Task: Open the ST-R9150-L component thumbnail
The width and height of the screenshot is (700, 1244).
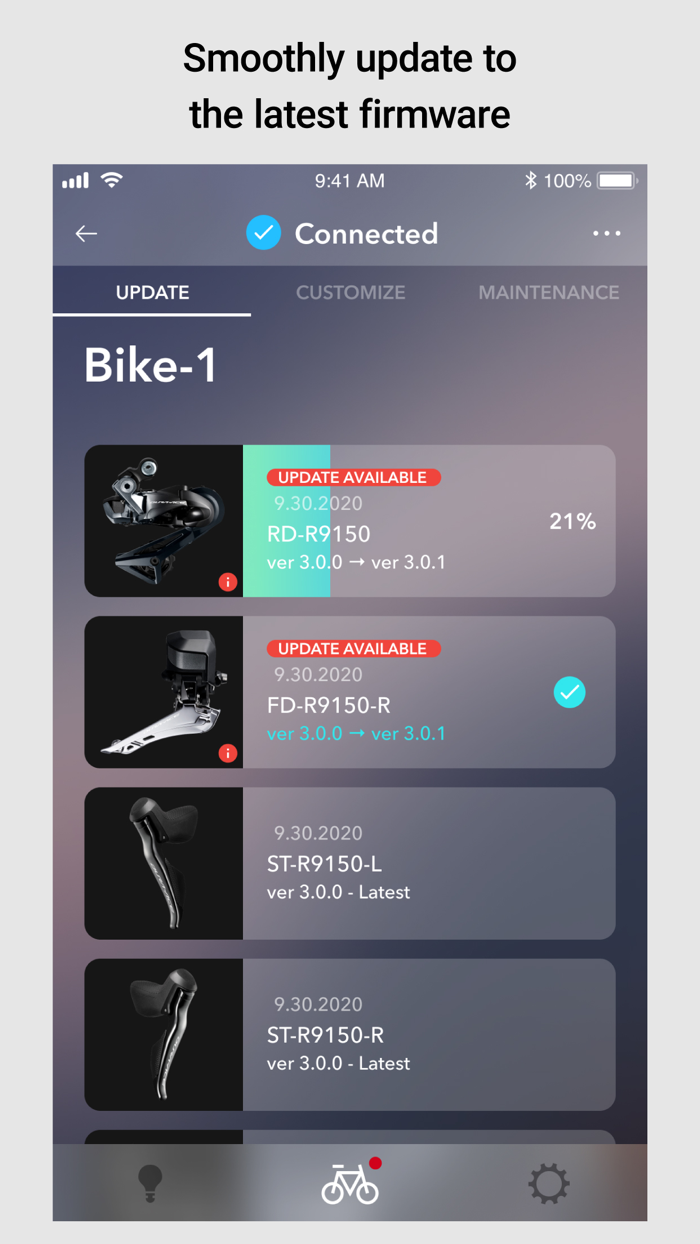Action: click(x=163, y=863)
